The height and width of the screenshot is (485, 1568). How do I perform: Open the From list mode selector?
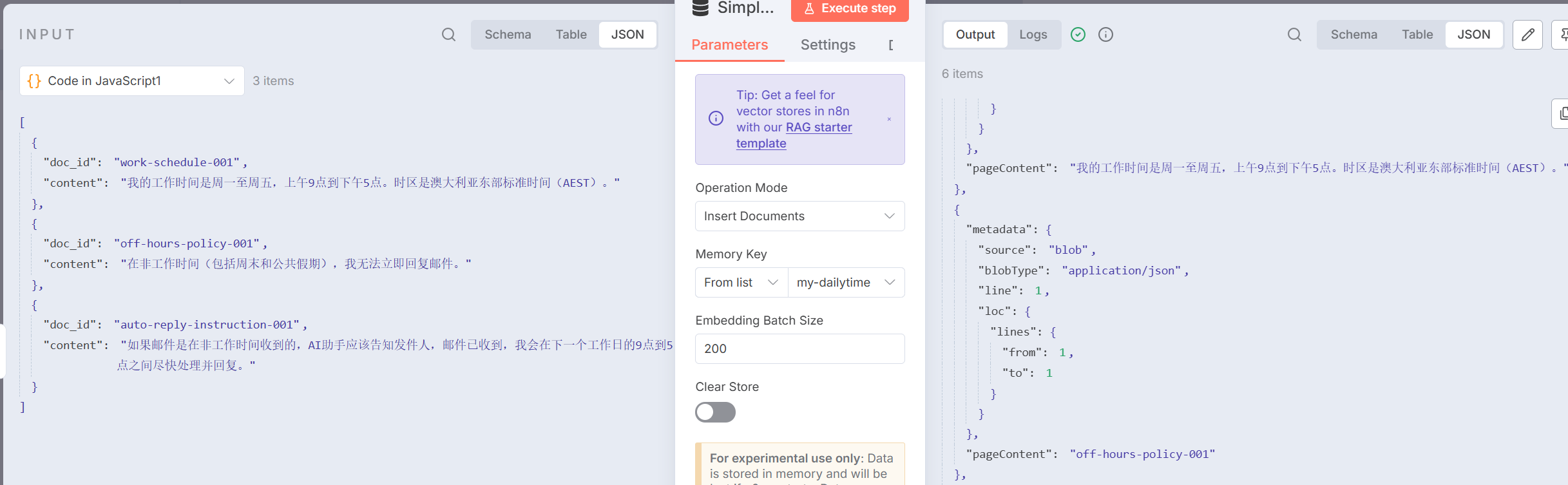click(741, 283)
